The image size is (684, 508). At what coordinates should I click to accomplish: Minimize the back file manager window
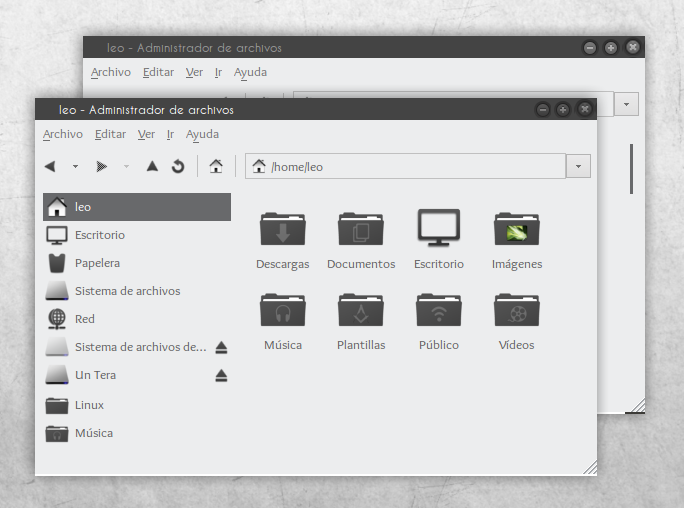590,48
